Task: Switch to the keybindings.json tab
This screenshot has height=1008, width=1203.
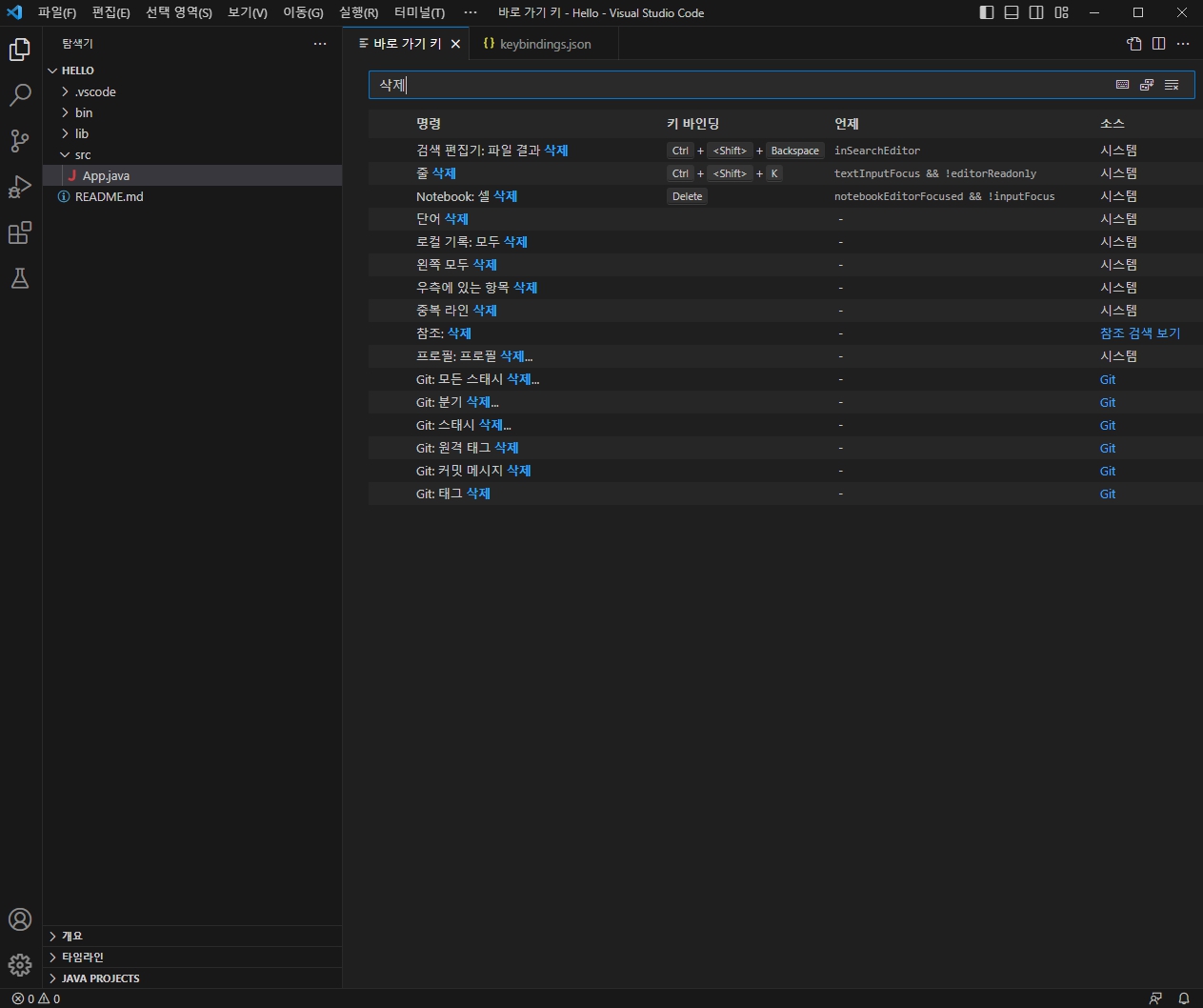Action: pyautogui.click(x=544, y=44)
